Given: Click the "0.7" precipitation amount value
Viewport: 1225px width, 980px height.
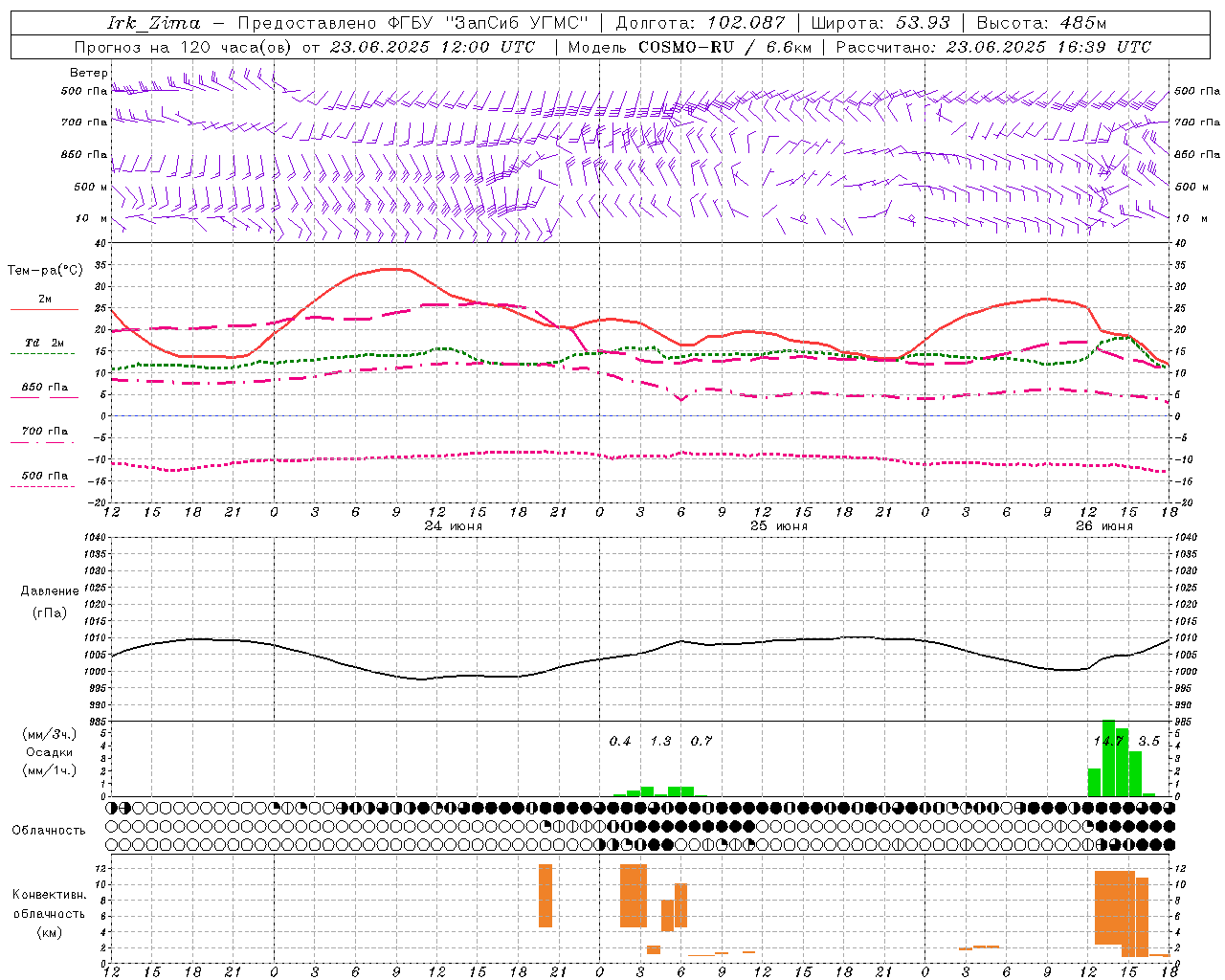Looking at the screenshot, I should (x=702, y=741).
